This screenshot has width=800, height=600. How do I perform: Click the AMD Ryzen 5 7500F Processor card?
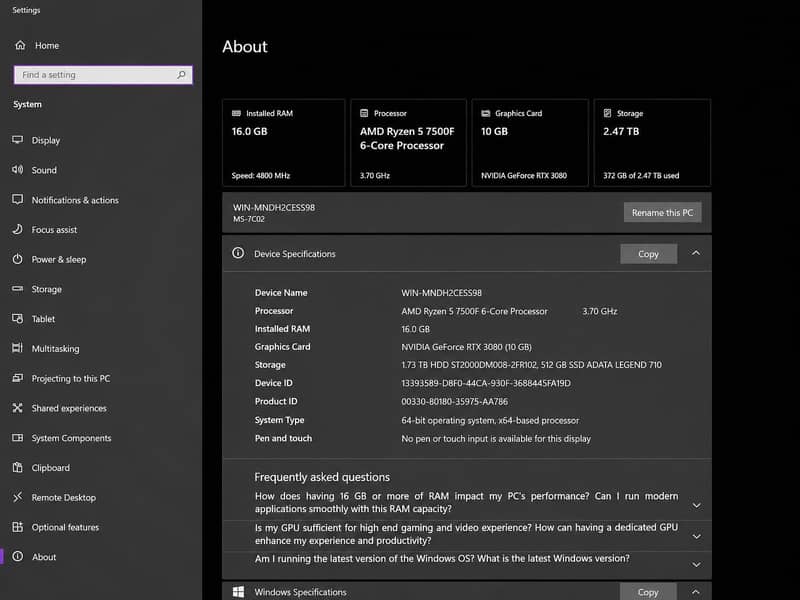click(x=409, y=143)
